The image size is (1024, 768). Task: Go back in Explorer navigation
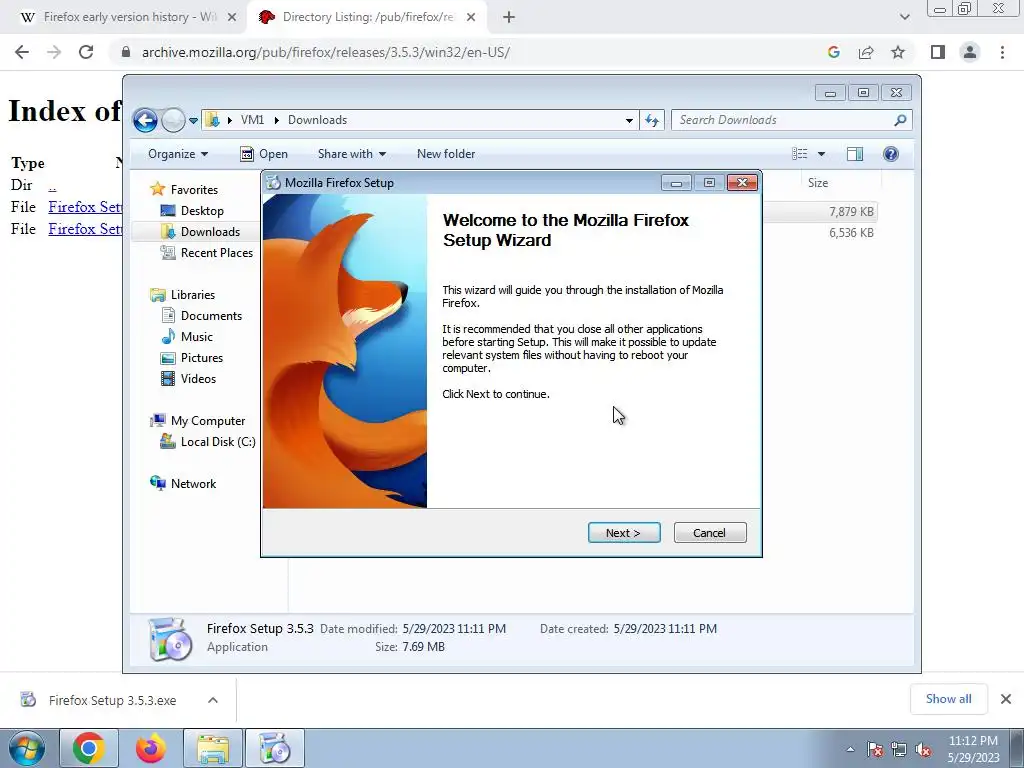pos(145,120)
